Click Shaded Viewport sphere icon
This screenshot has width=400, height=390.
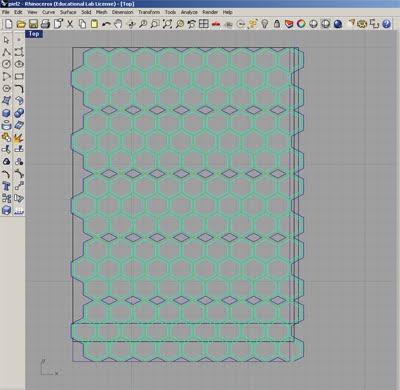click(313, 24)
